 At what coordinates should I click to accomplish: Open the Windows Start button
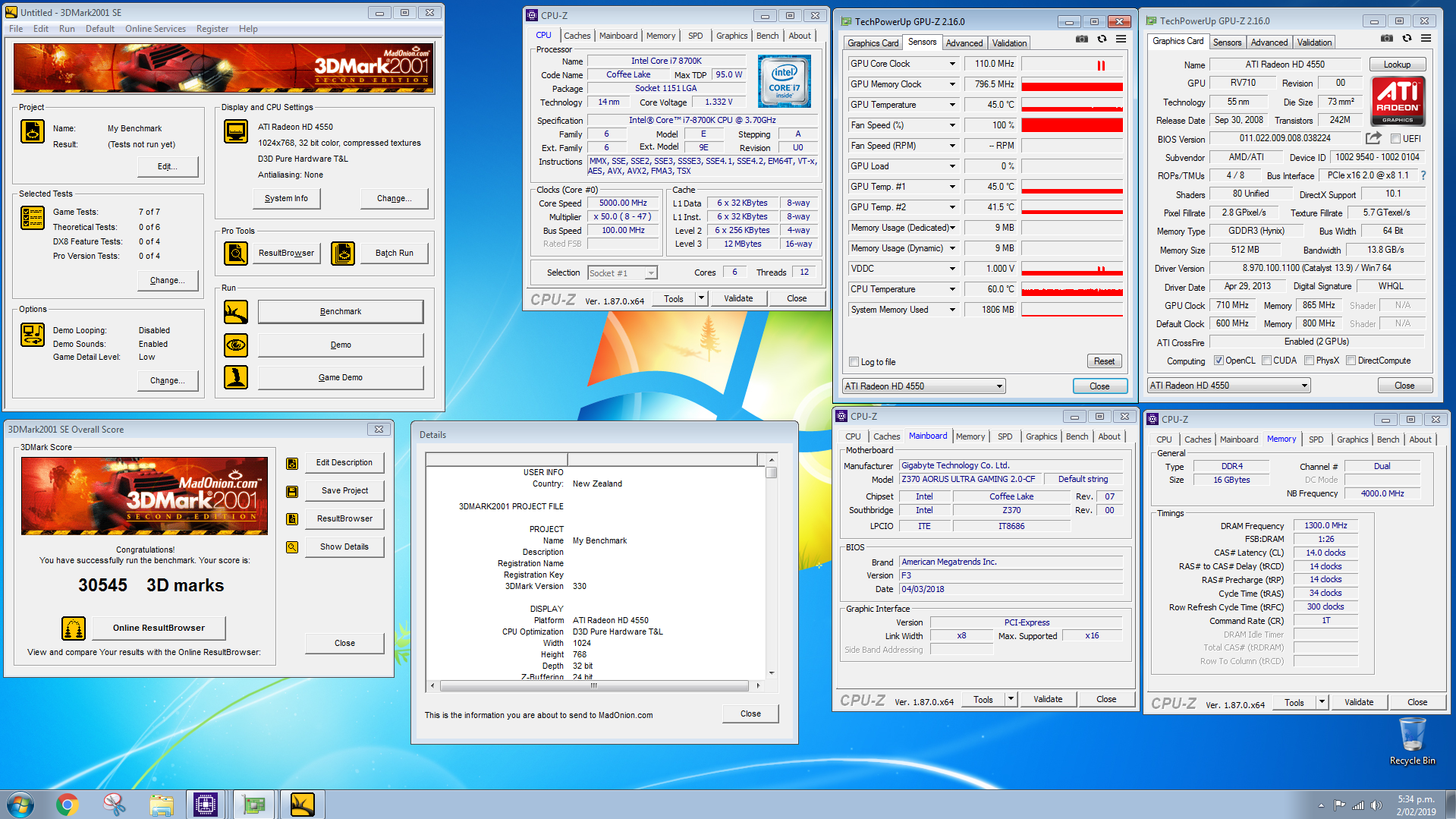[20, 804]
